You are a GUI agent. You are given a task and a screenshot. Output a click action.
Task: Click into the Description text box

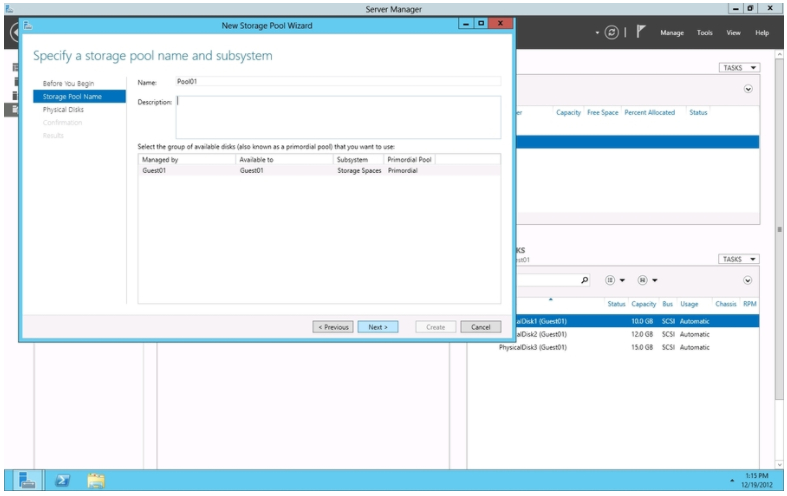338,117
